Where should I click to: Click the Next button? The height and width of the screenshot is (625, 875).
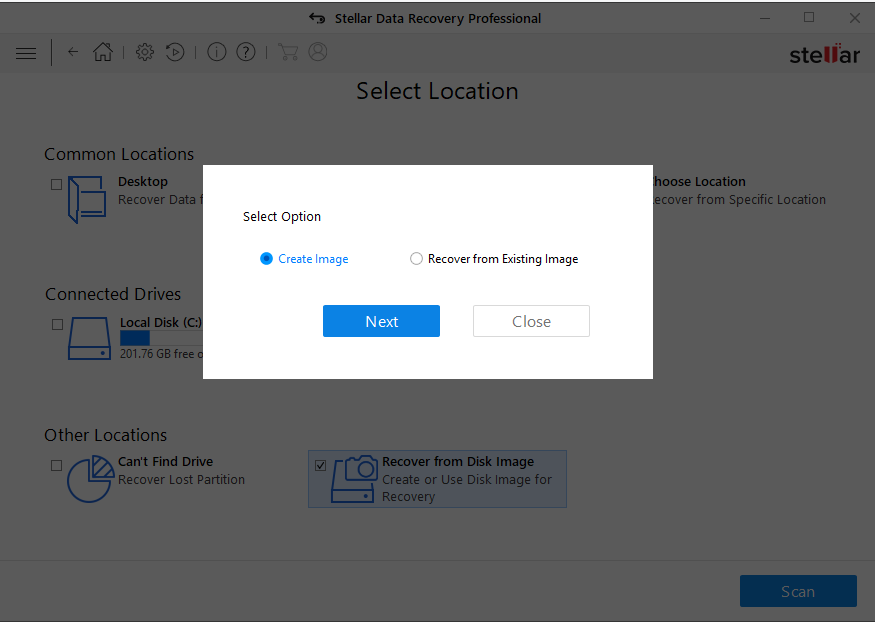(x=381, y=321)
